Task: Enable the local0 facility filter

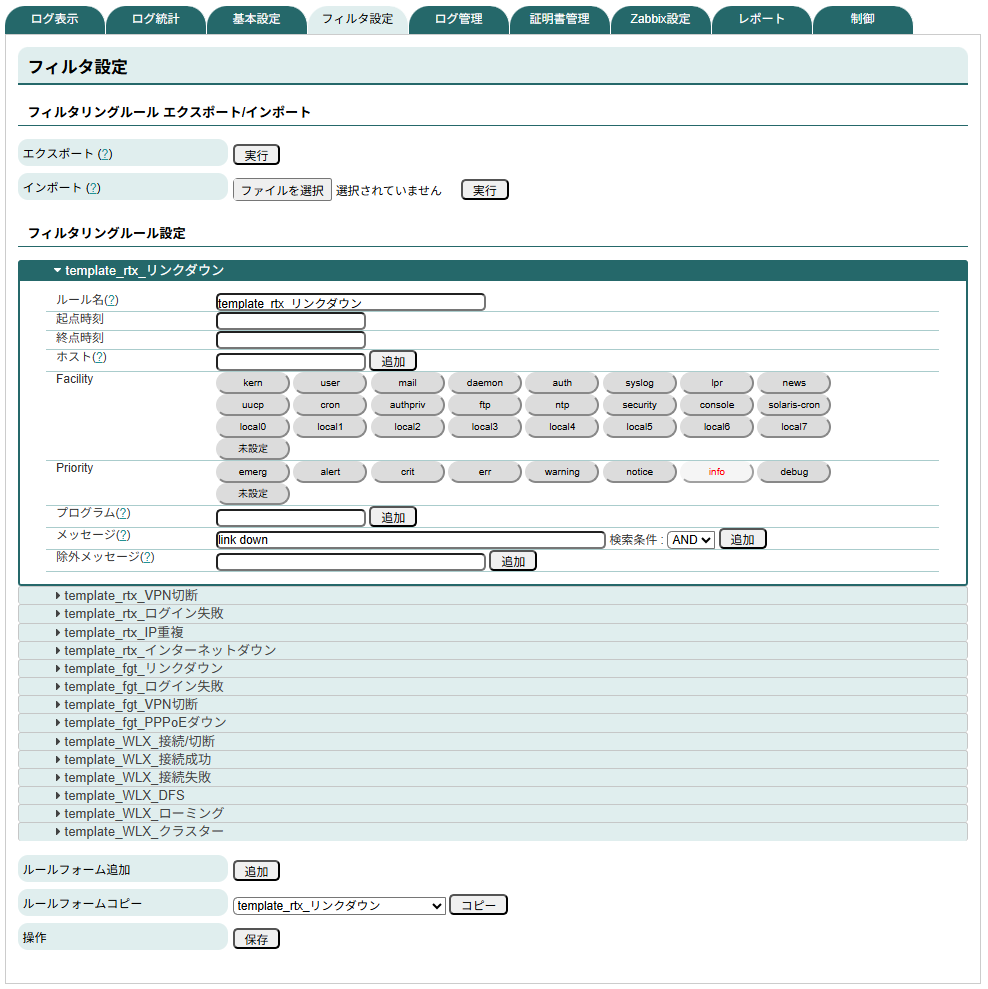Action: [x=252, y=426]
